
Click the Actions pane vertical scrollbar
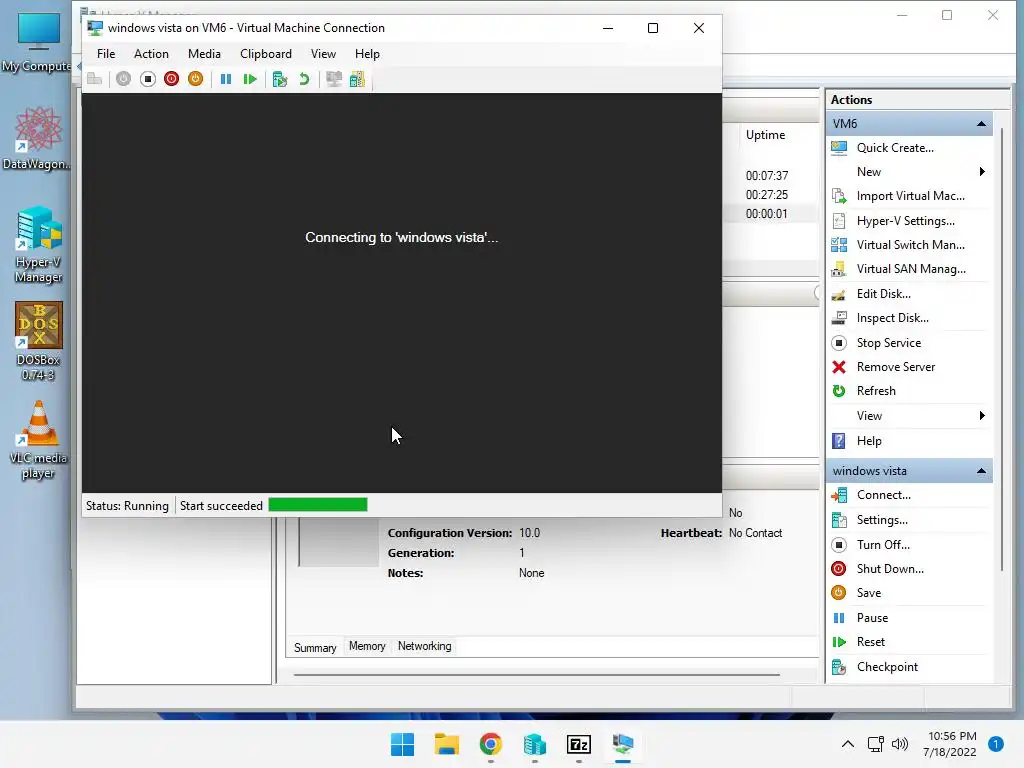[1002, 350]
